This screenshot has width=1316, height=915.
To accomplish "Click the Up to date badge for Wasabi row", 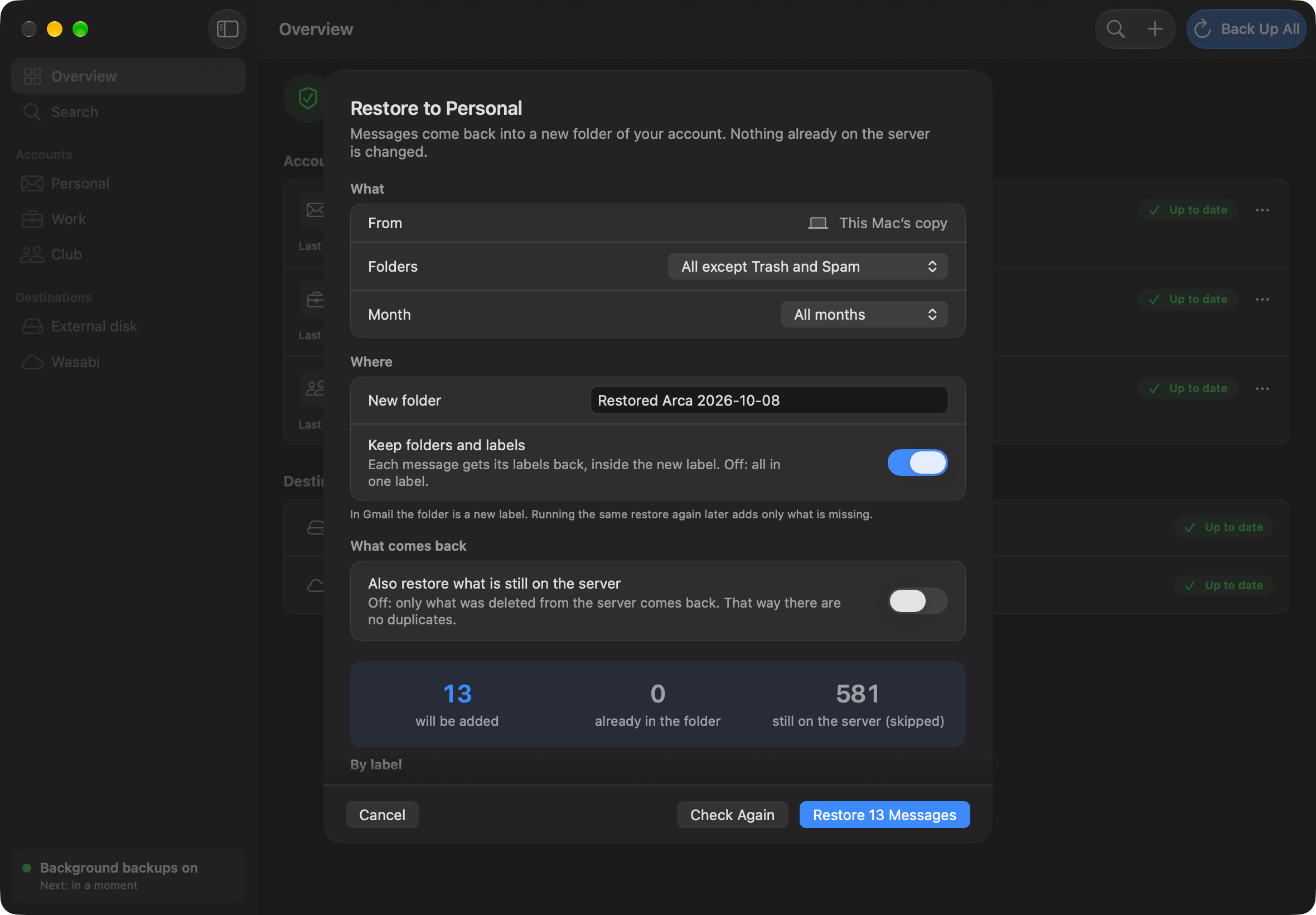I will coord(1223,585).
